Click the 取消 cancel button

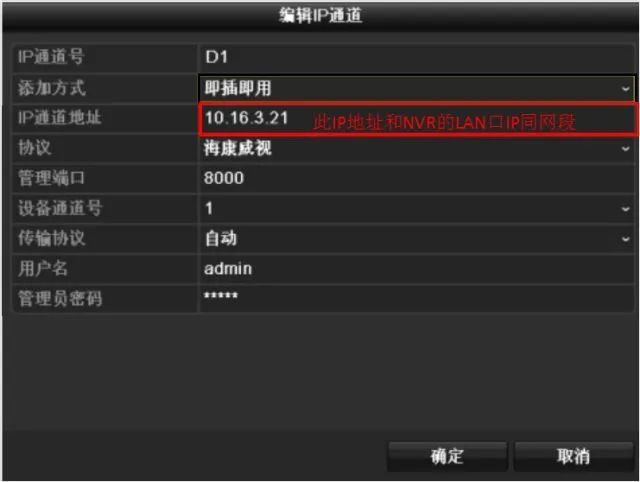[x=573, y=456]
